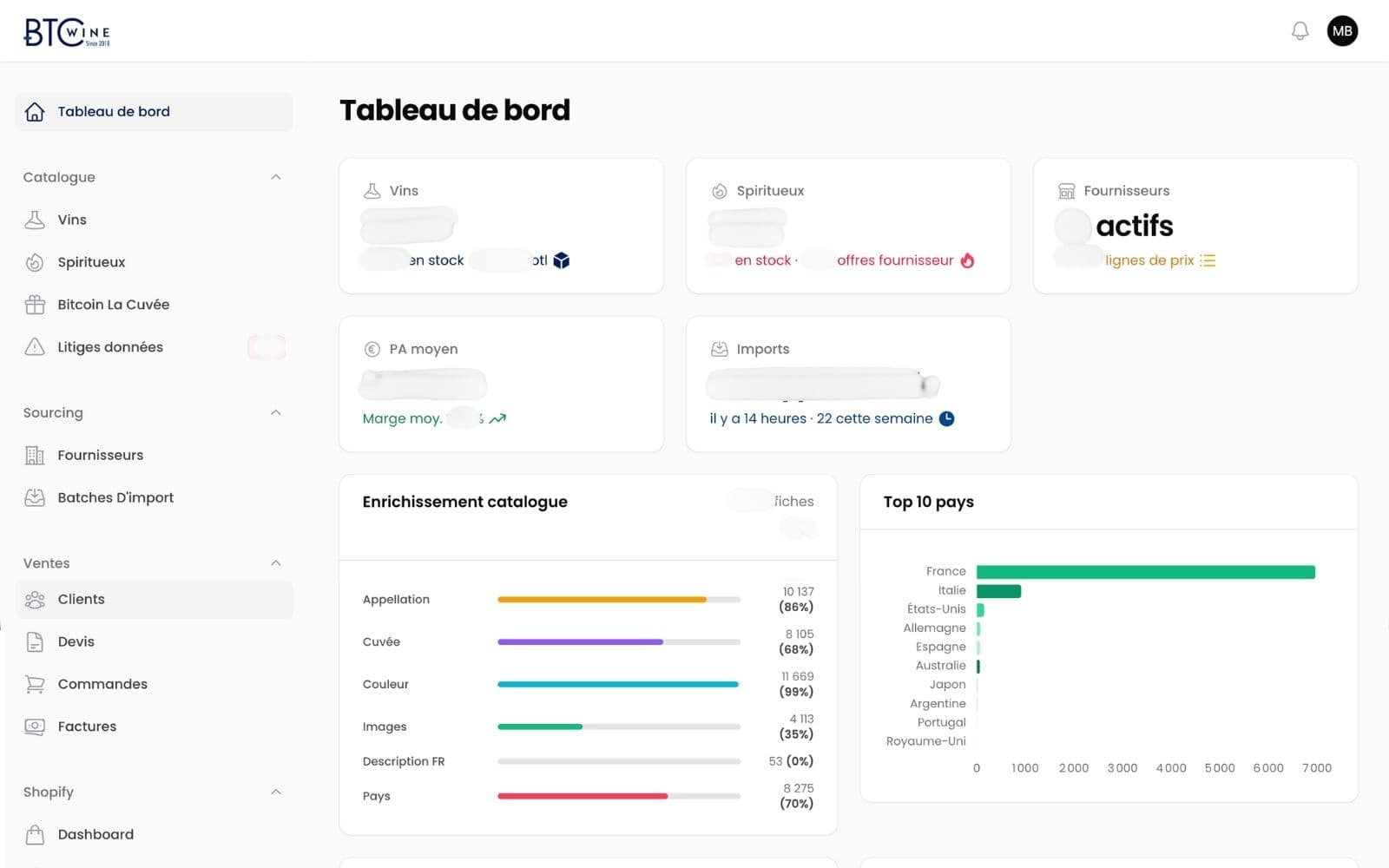Click the Italie bar in Top 10 pays
Viewport: 1389px width, 868px height.
998,591
